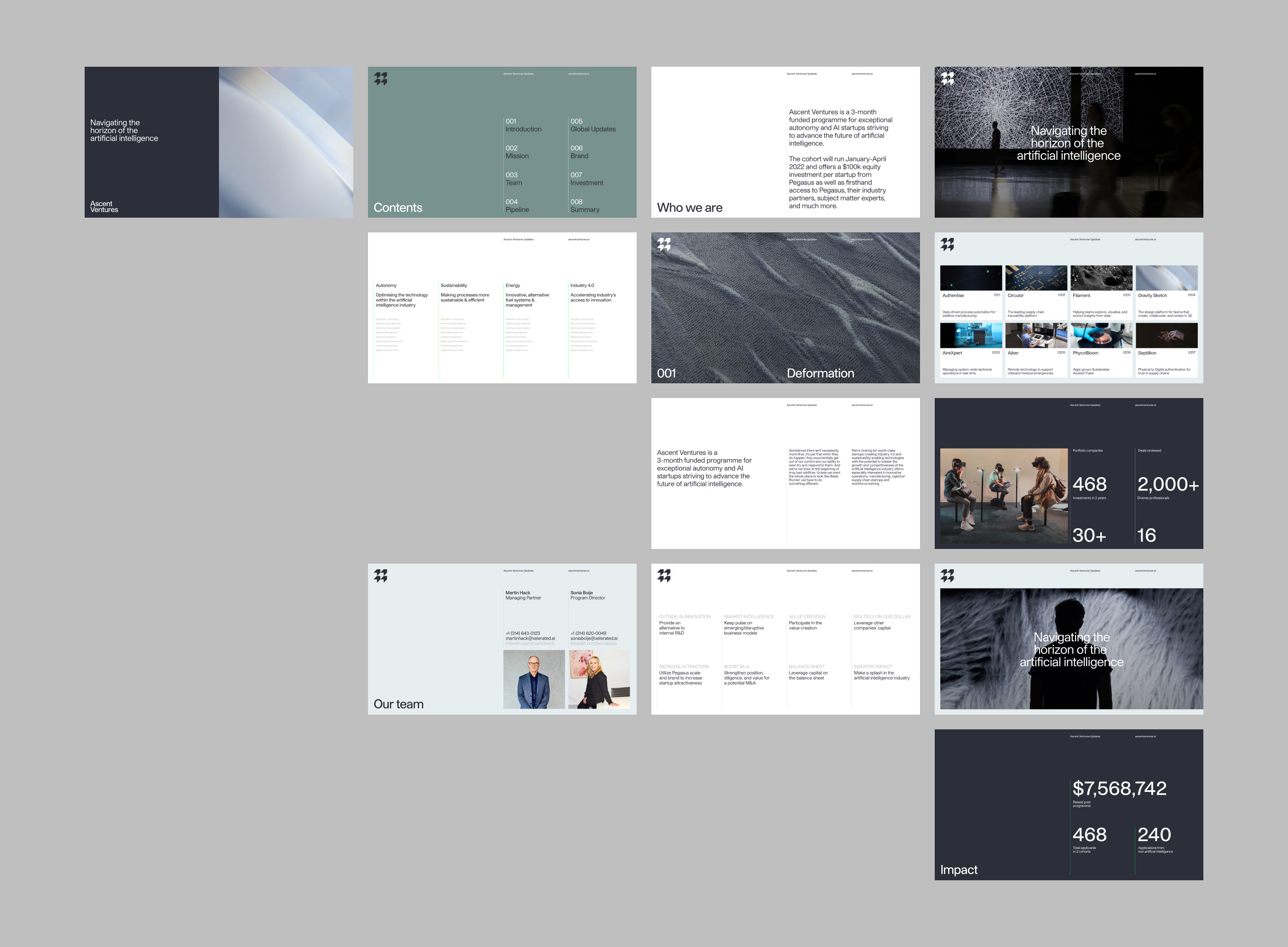Select the Septillion company image
1288x947 pixels.
[1167, 335]
